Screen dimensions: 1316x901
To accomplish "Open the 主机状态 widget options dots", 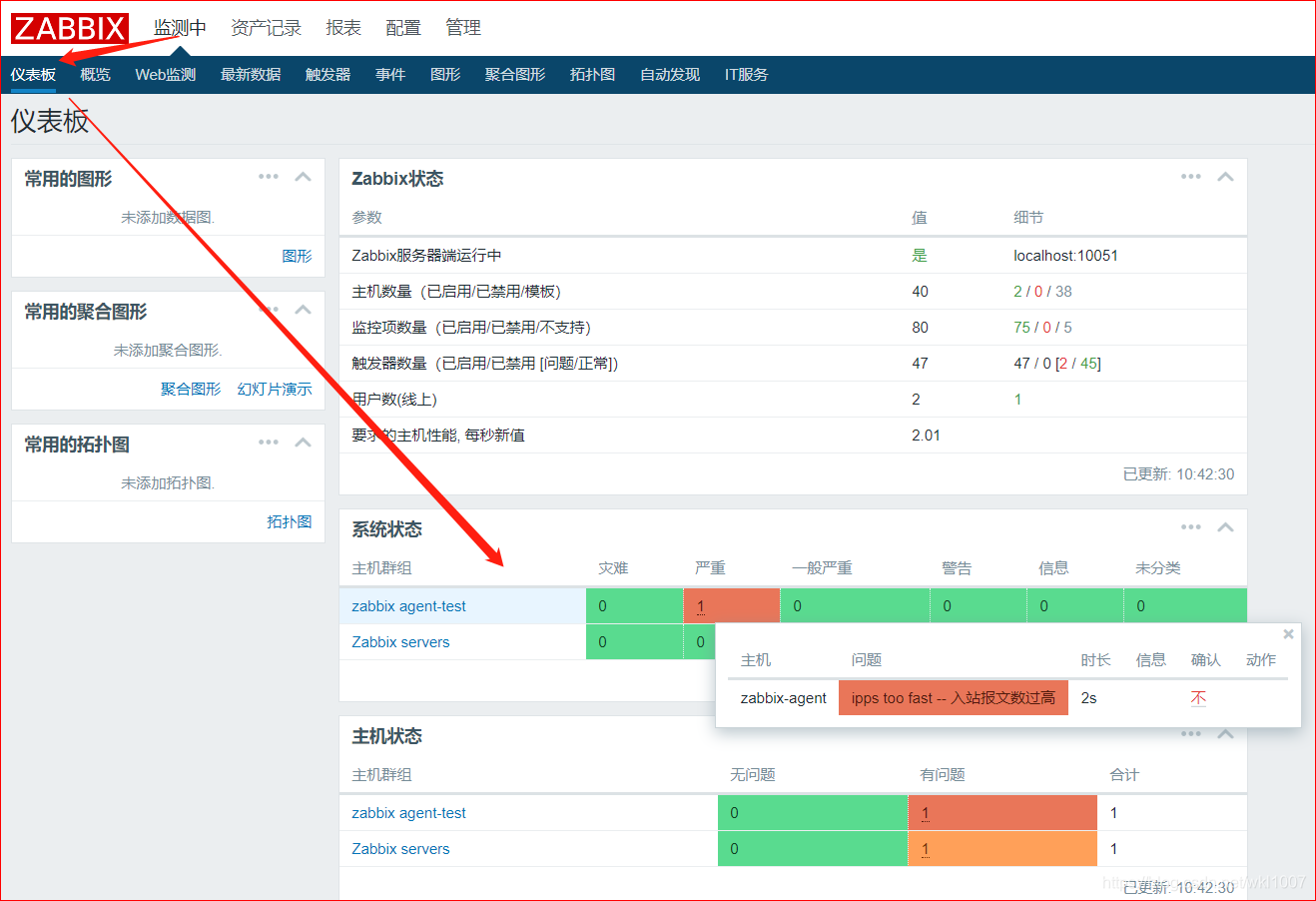I will point(1191,734).
